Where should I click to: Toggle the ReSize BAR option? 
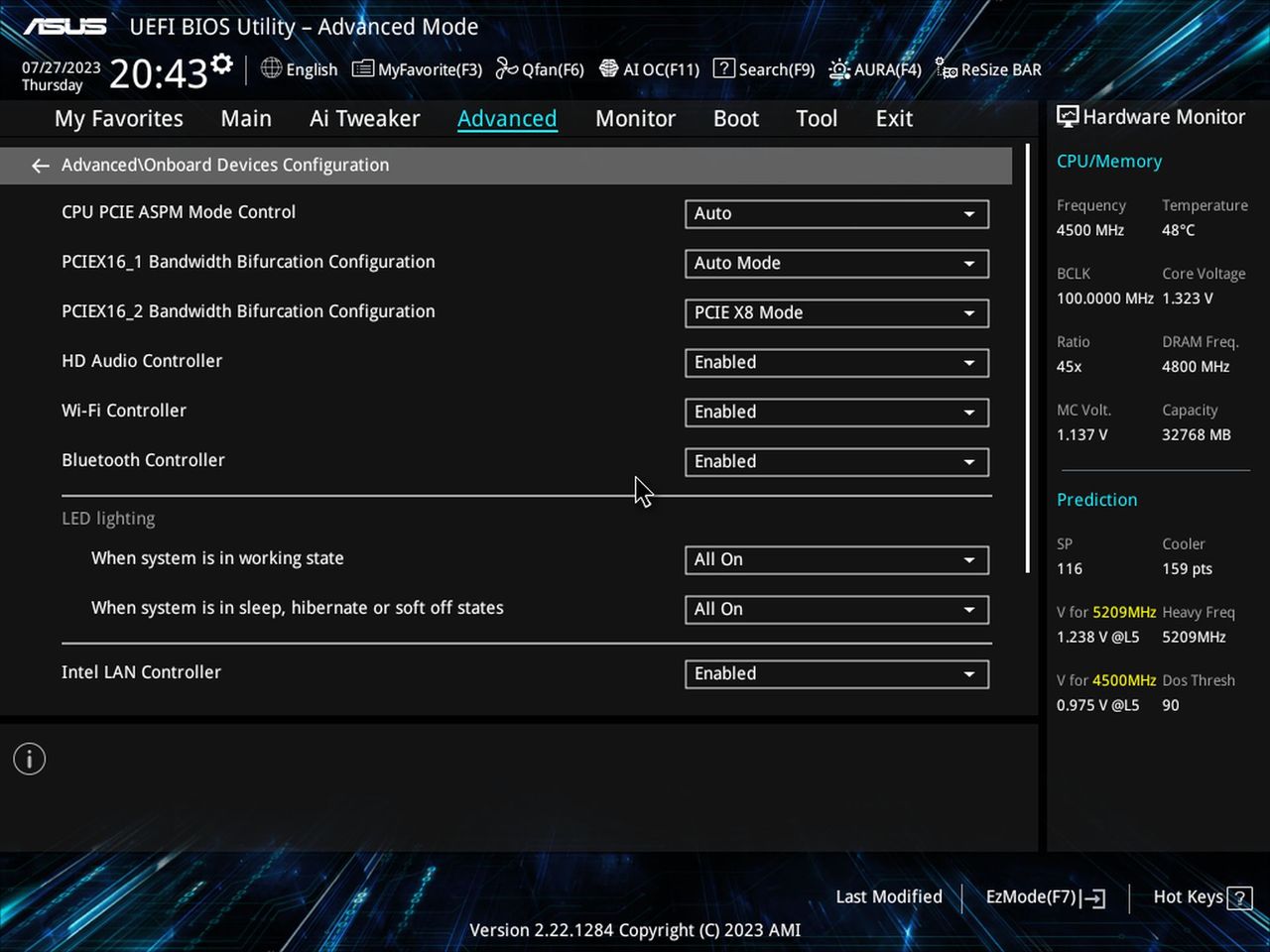(x=989, y=69)
